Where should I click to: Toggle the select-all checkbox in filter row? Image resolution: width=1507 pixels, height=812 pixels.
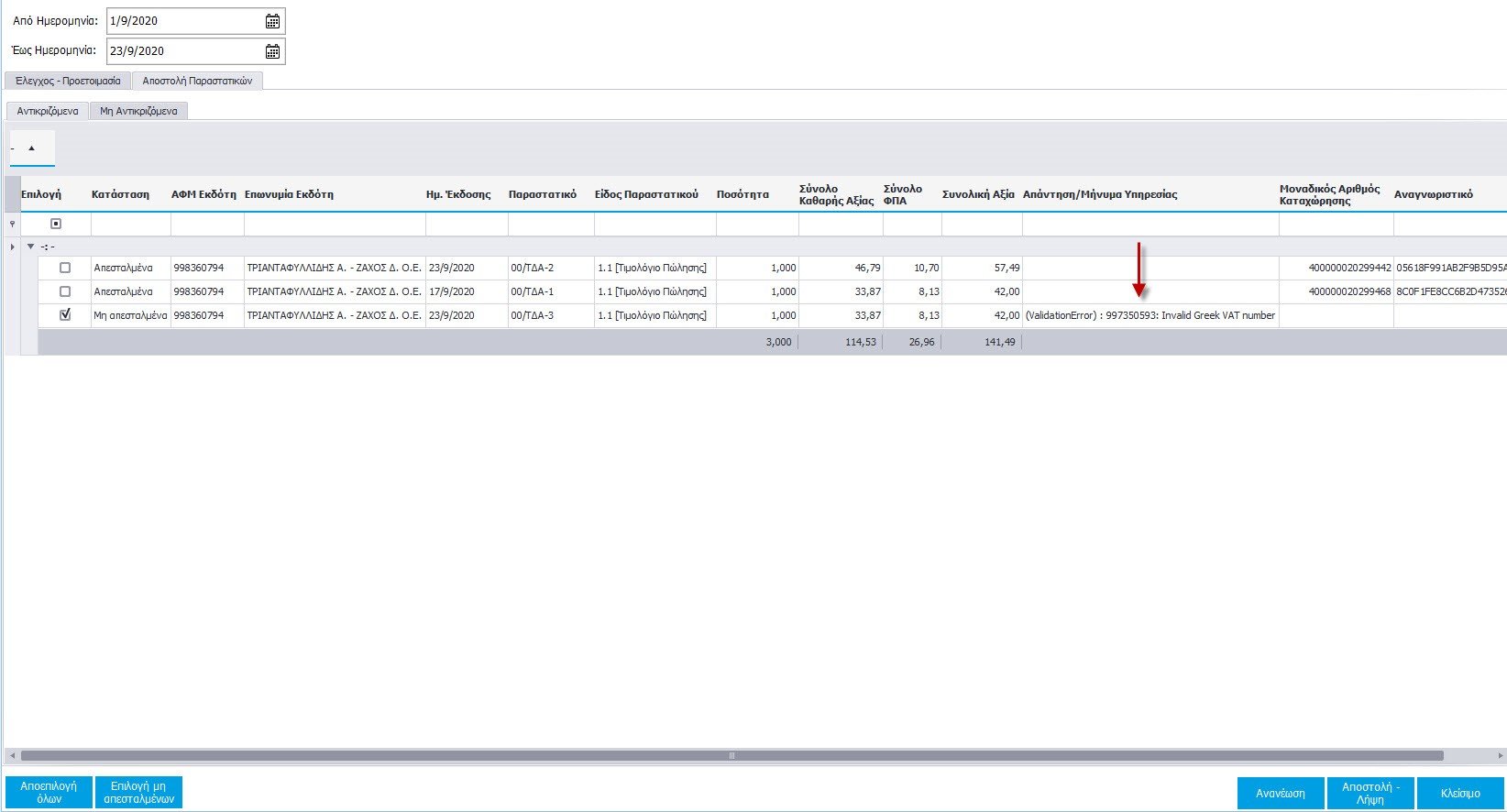[56, 224]
